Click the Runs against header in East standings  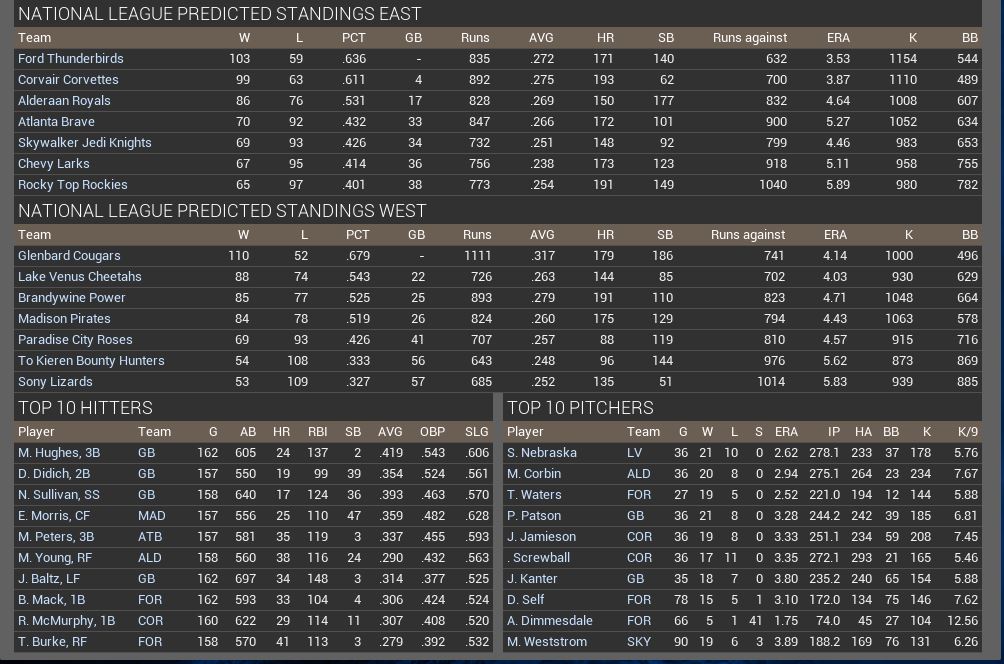tap(749, 37)
